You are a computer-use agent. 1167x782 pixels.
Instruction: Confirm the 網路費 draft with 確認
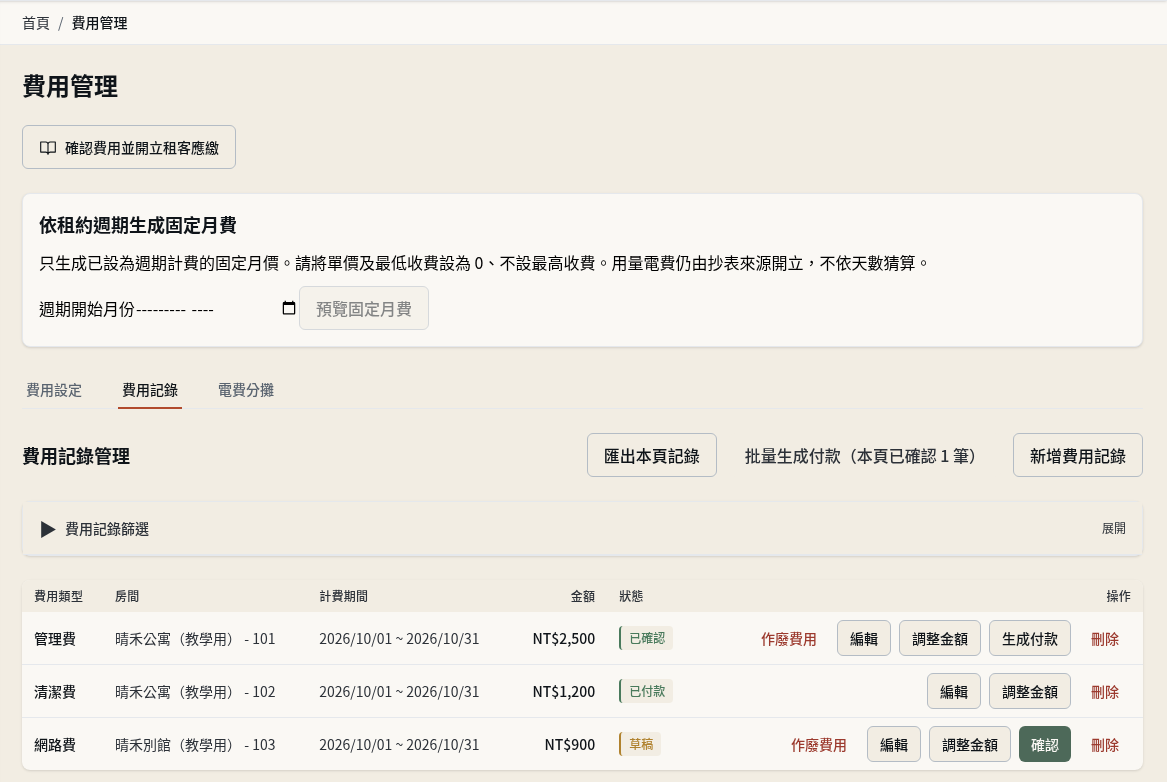click(x=1045, y=744)
